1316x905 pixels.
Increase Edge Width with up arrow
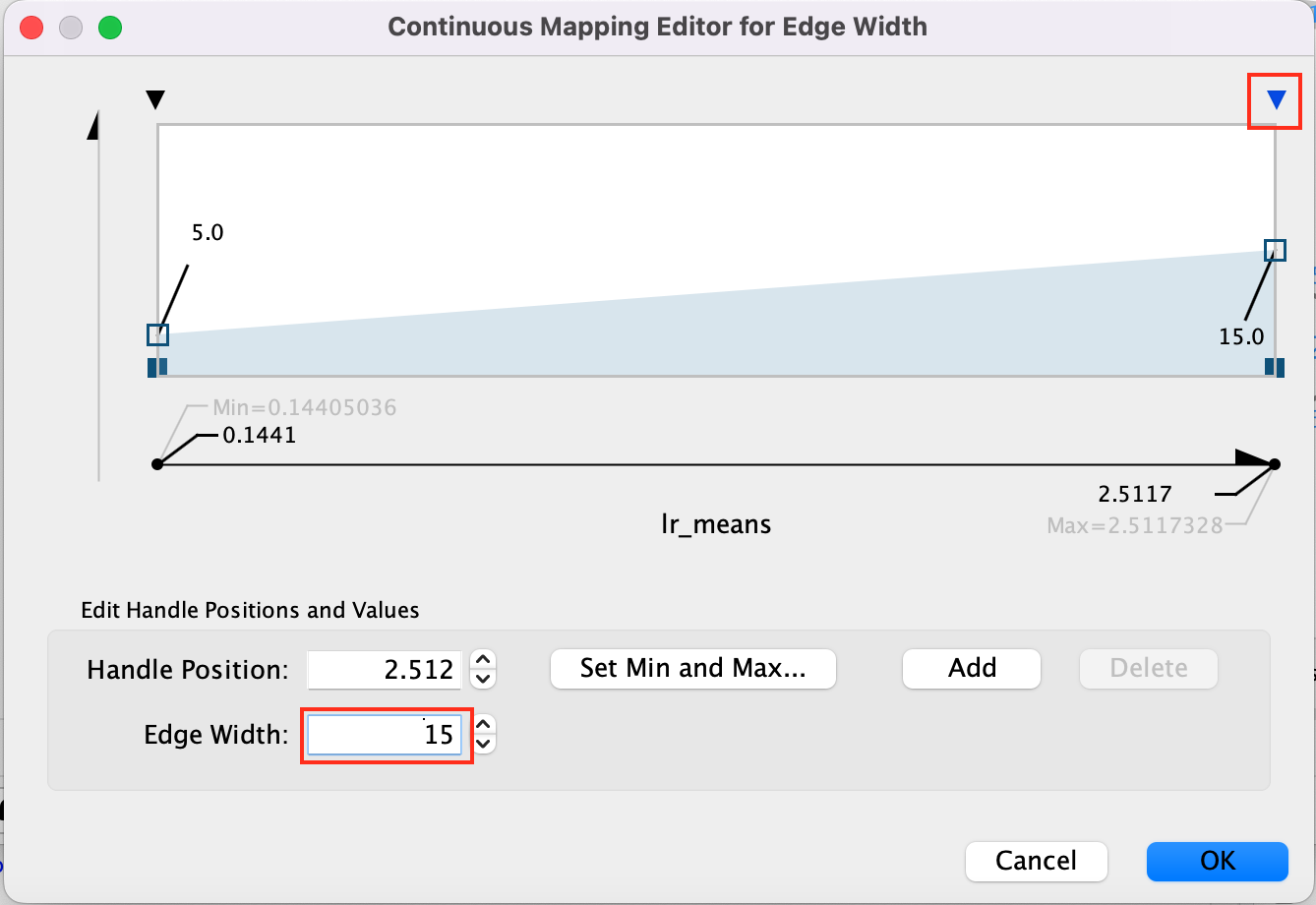483,725
